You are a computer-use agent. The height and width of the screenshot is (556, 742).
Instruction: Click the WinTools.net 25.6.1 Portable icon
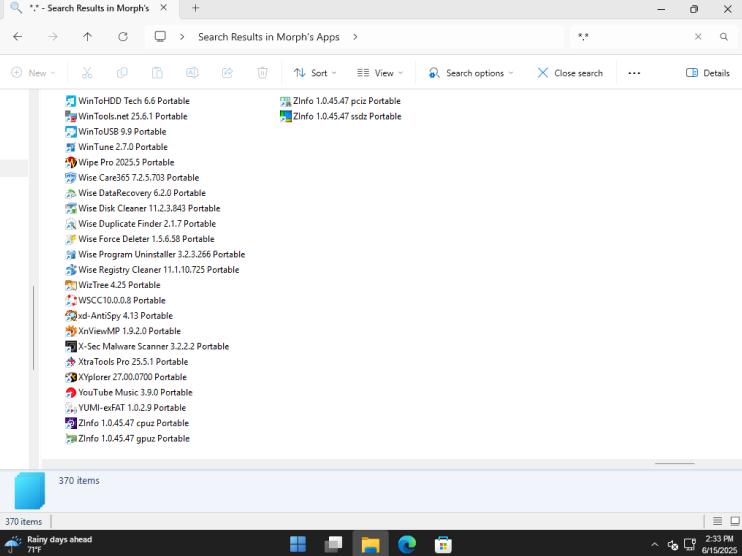[71, 116]
